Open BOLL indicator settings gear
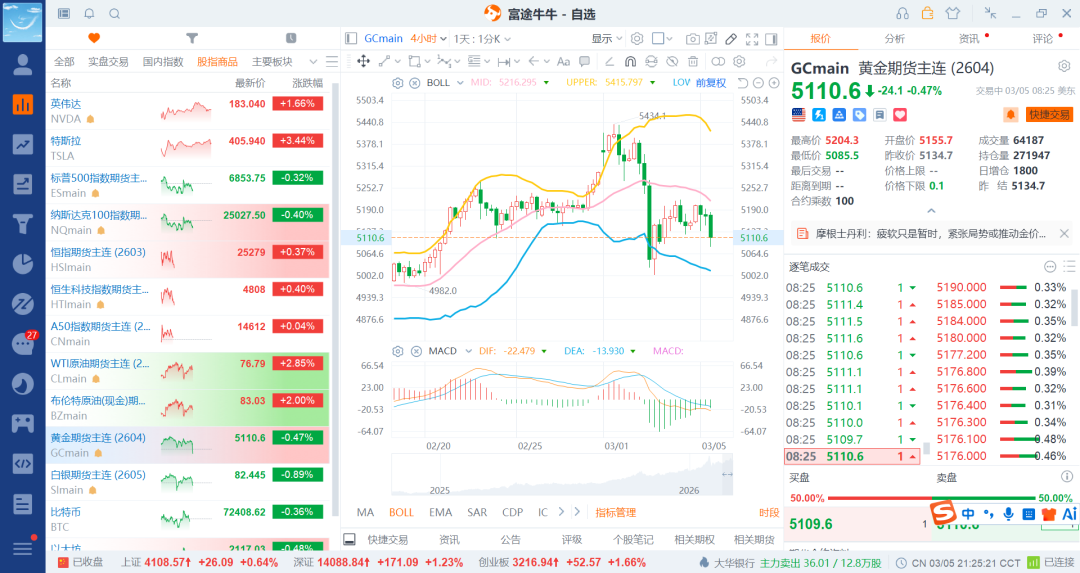1080x573 pixels. 397,83
